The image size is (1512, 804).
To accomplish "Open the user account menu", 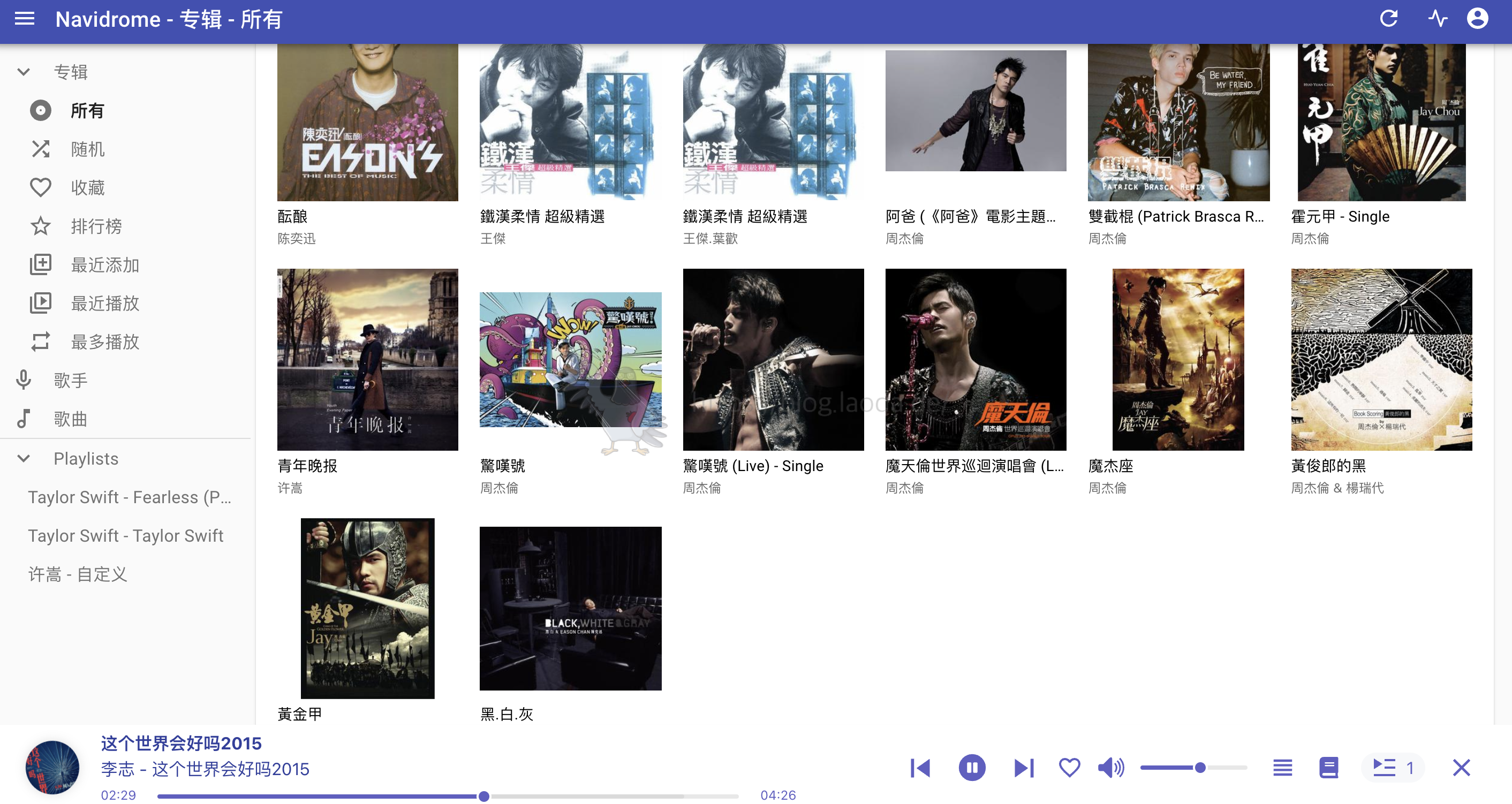I will tap(1477, 19).
